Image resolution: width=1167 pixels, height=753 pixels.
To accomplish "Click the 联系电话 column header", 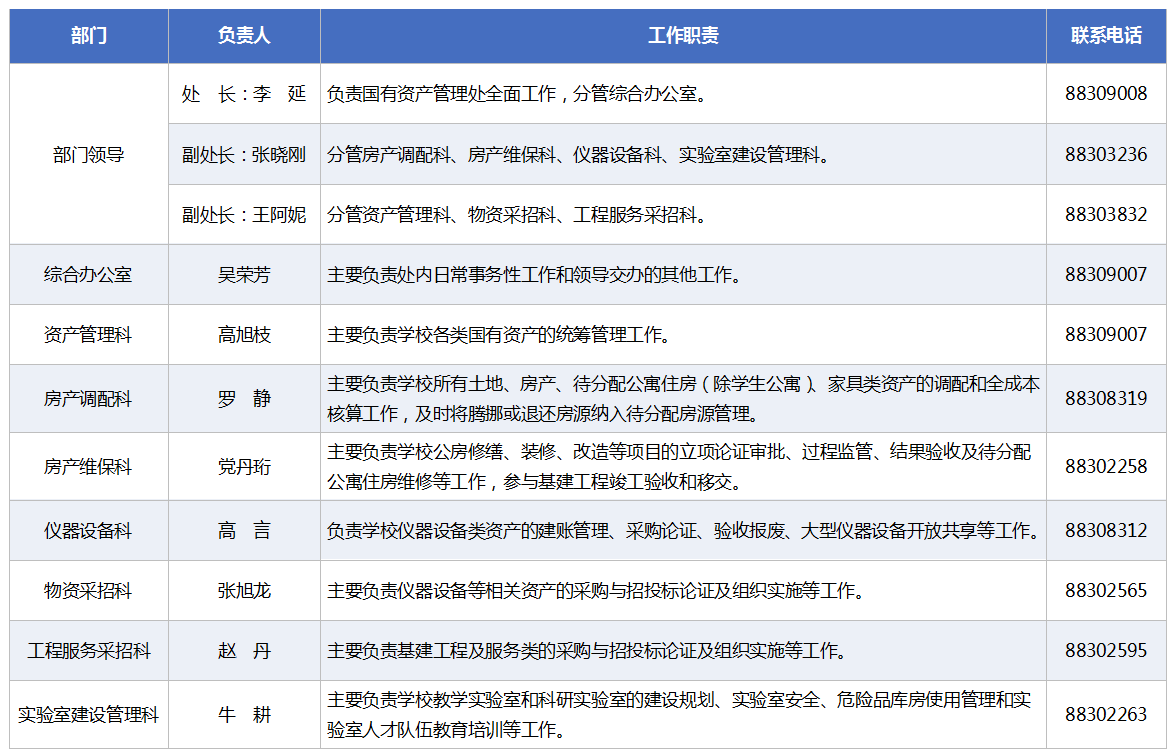I will pyautogui.click(x=1106, y=36).
